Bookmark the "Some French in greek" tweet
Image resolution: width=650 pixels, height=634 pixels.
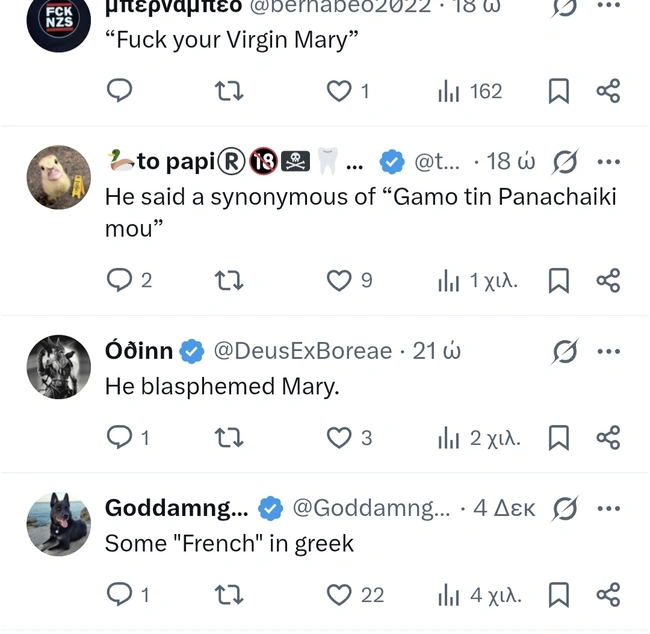point(559,595)
